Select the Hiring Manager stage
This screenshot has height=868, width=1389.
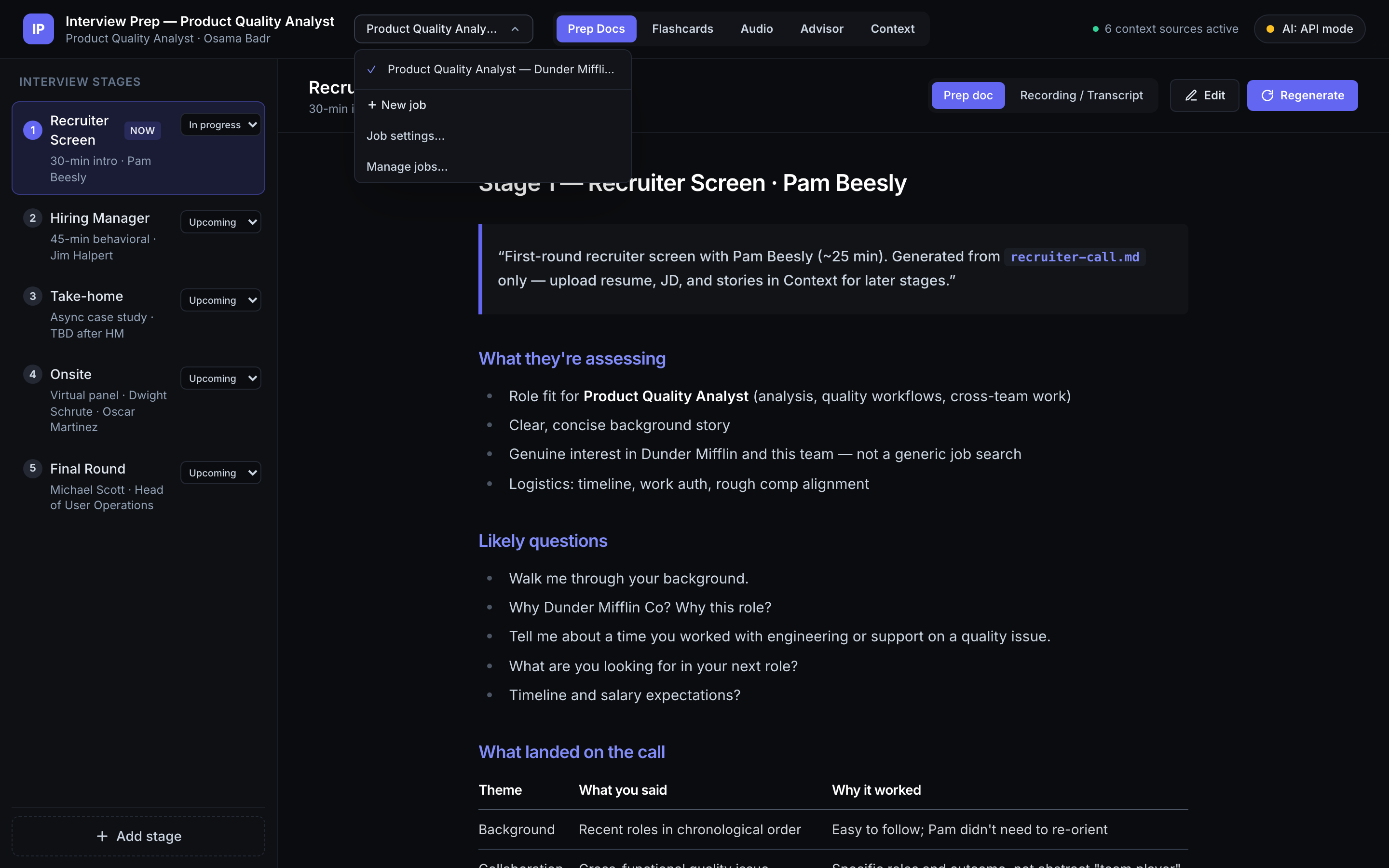coord(138,236)
